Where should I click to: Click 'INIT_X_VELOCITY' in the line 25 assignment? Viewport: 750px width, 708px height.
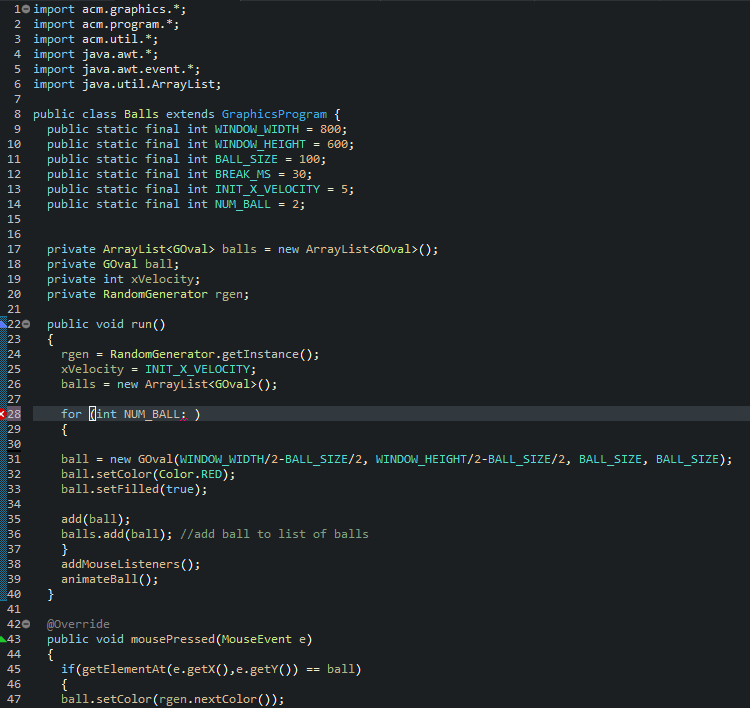(197, 369)
